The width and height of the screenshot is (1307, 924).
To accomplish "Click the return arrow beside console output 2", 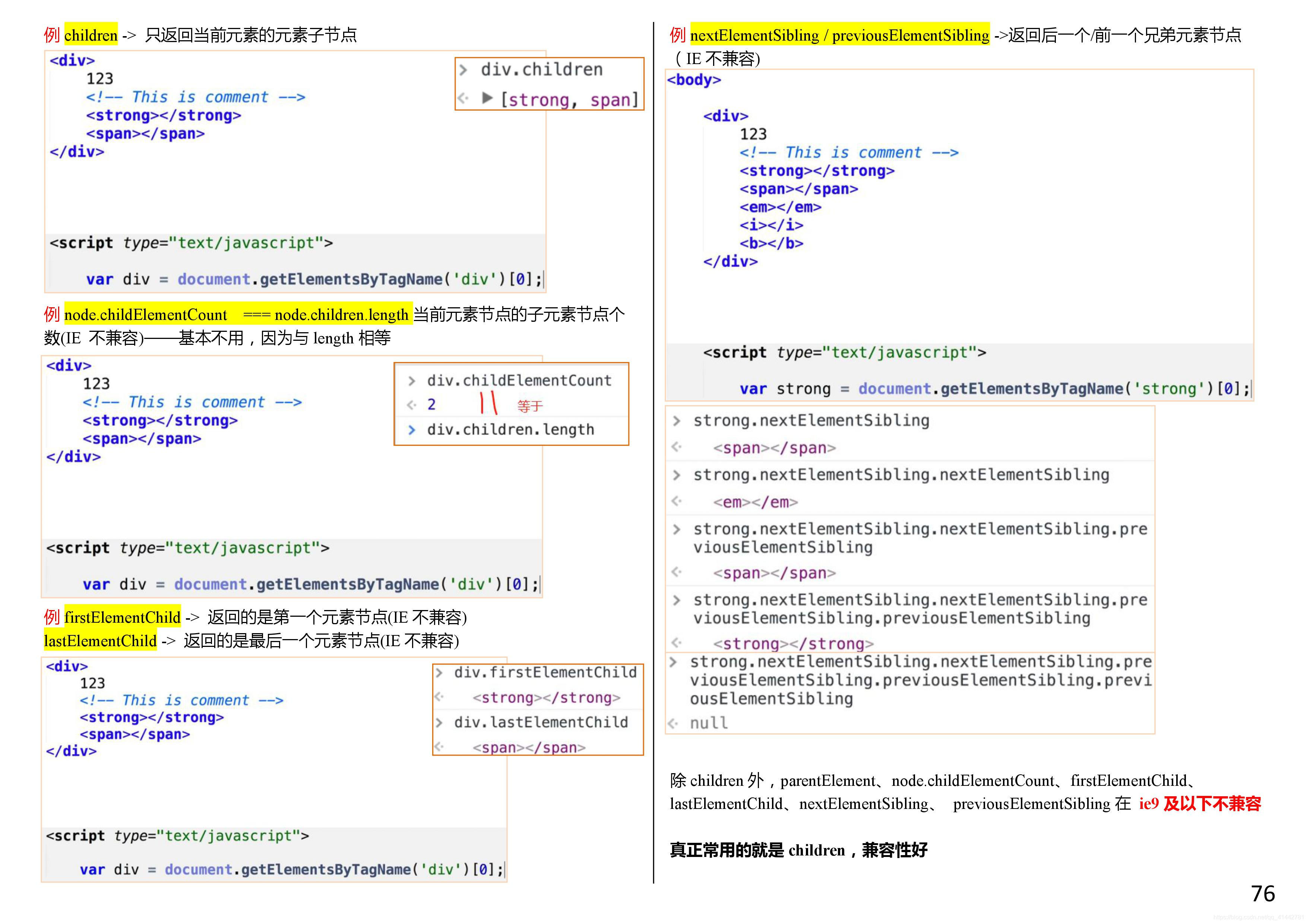I will (x=412, y=404).
